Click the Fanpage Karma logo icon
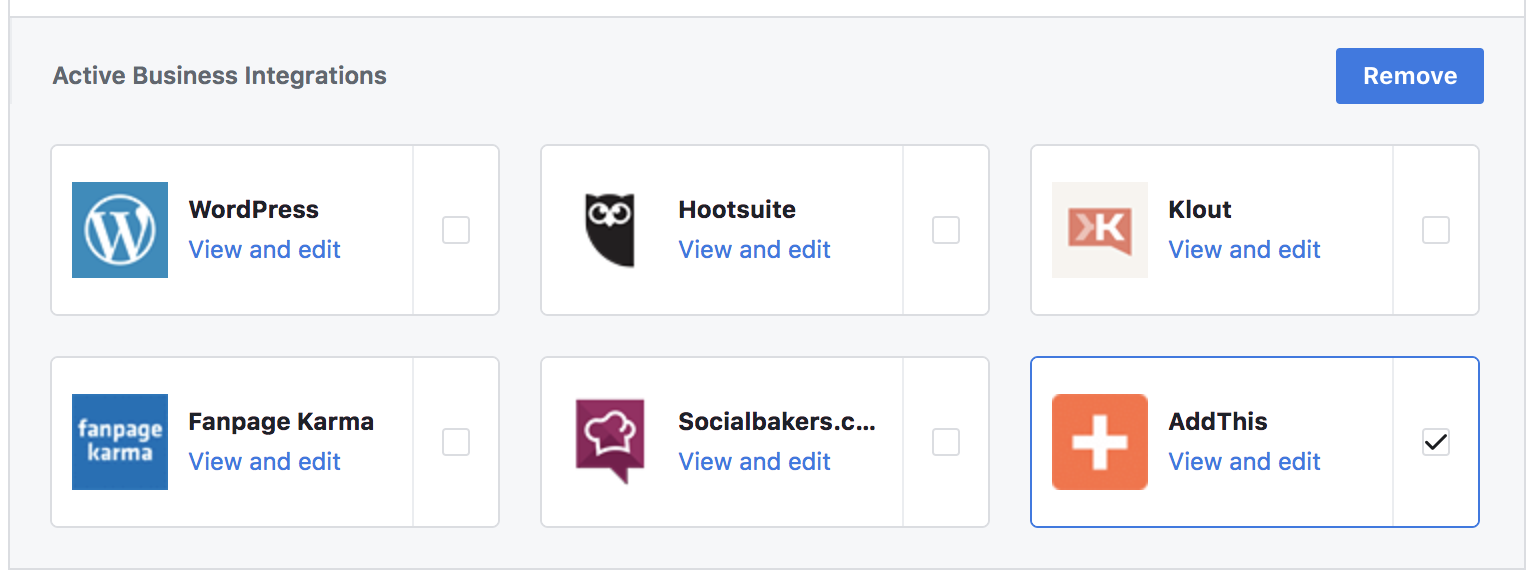The height and width of the screenshot is (582, 1536). click(120, 442)
